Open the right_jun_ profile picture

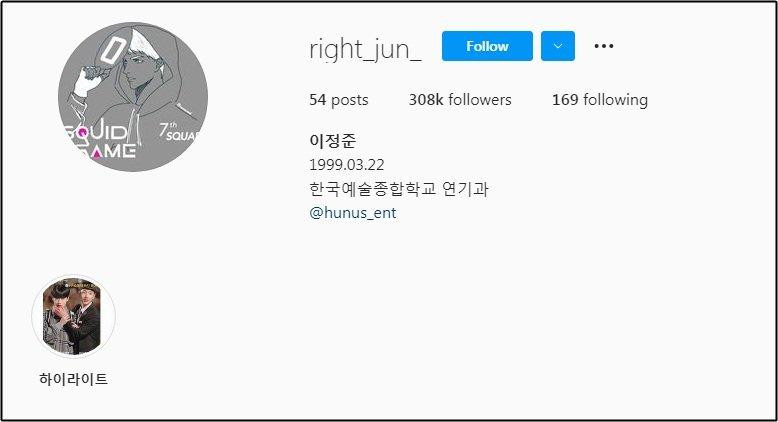pos(133,97)
